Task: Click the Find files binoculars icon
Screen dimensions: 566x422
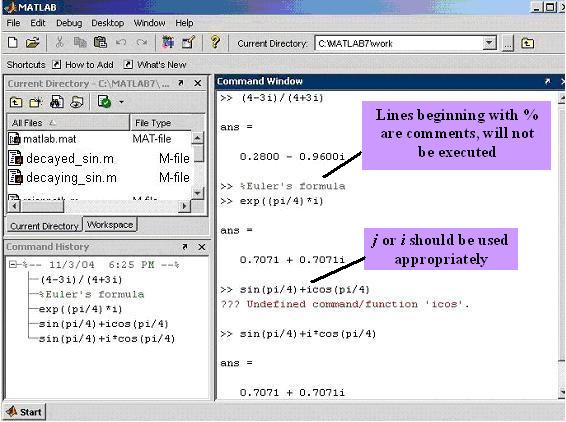Action: tap(57, 102)
